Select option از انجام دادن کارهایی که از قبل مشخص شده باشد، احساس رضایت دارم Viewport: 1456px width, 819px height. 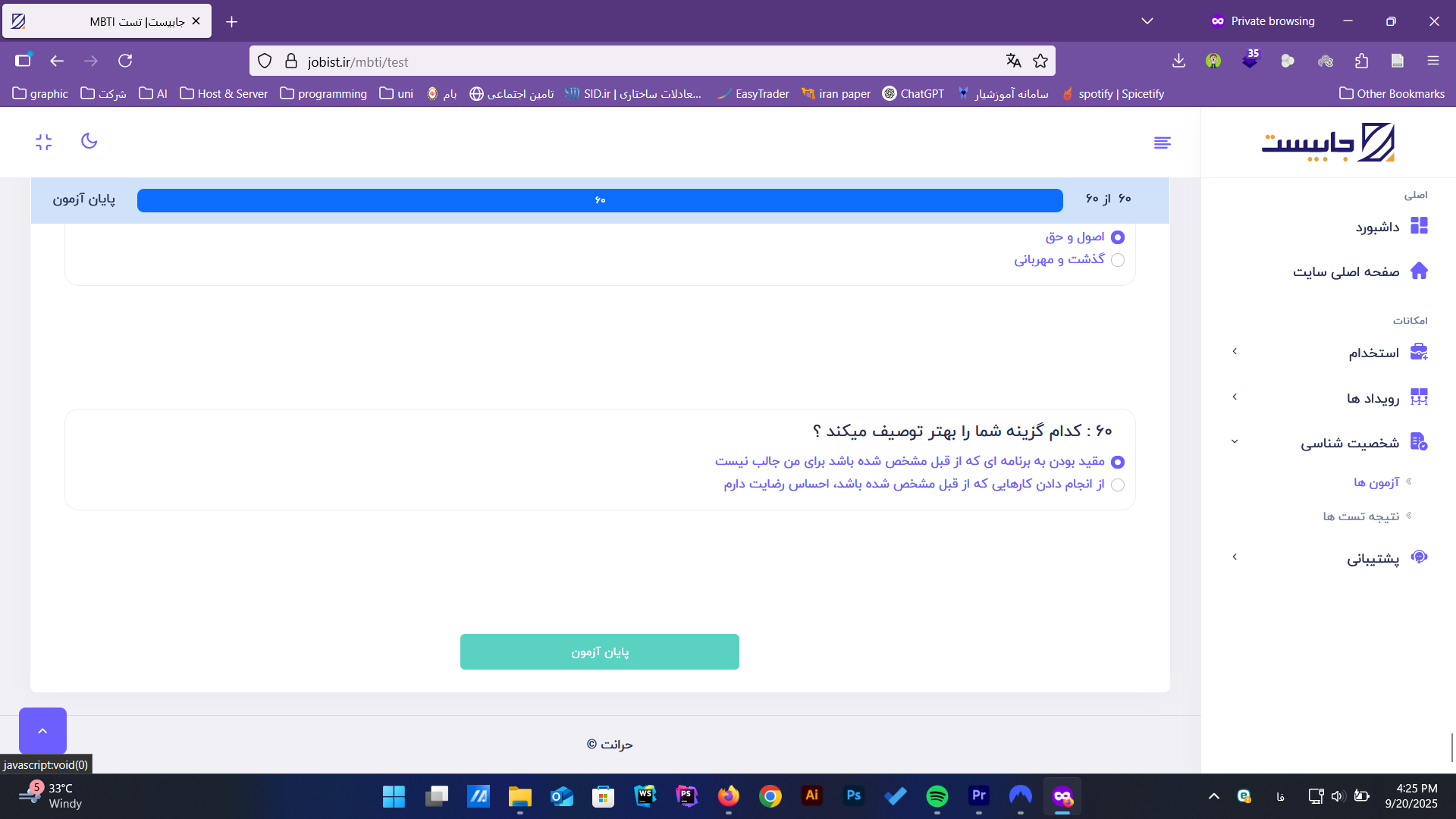(1117, 485)
